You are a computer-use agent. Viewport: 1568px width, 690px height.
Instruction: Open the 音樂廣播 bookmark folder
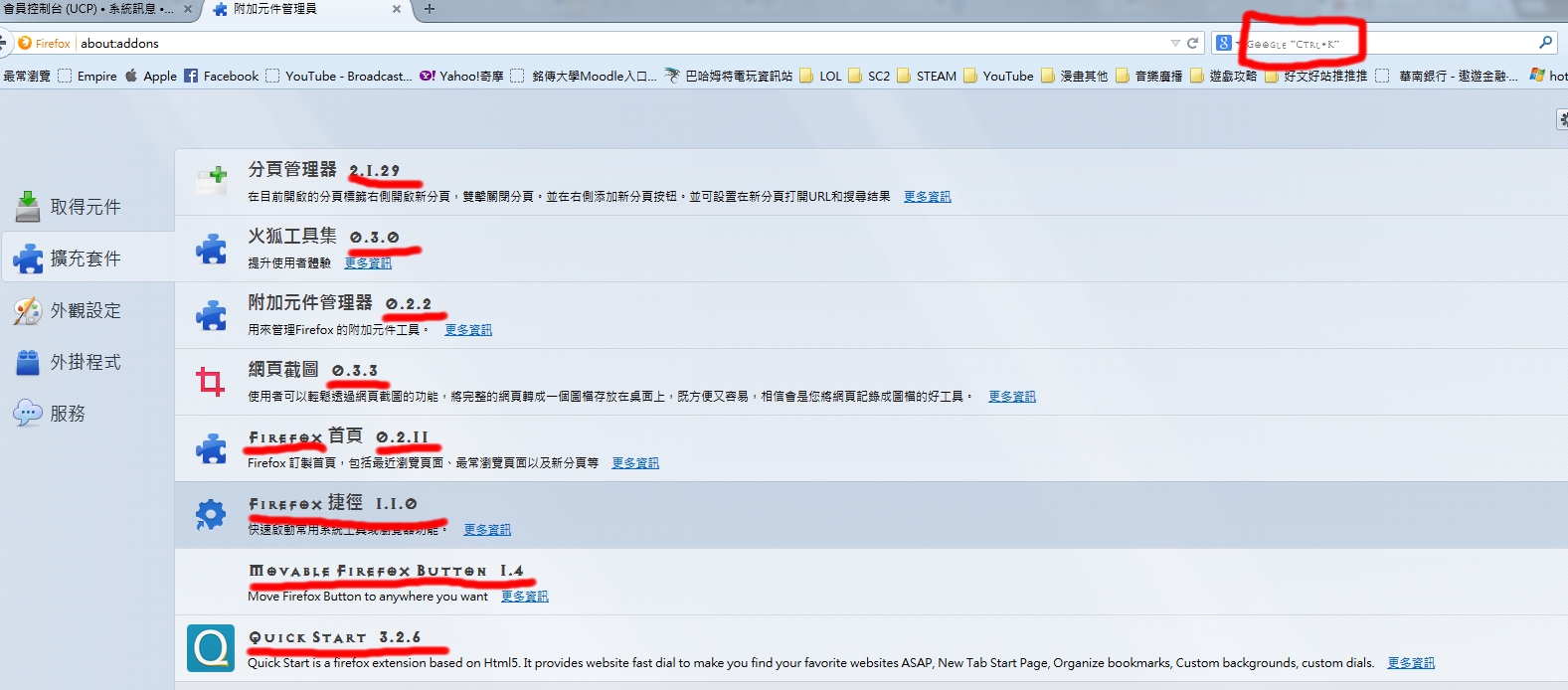pyautogui.click(x=1148, y=76)
